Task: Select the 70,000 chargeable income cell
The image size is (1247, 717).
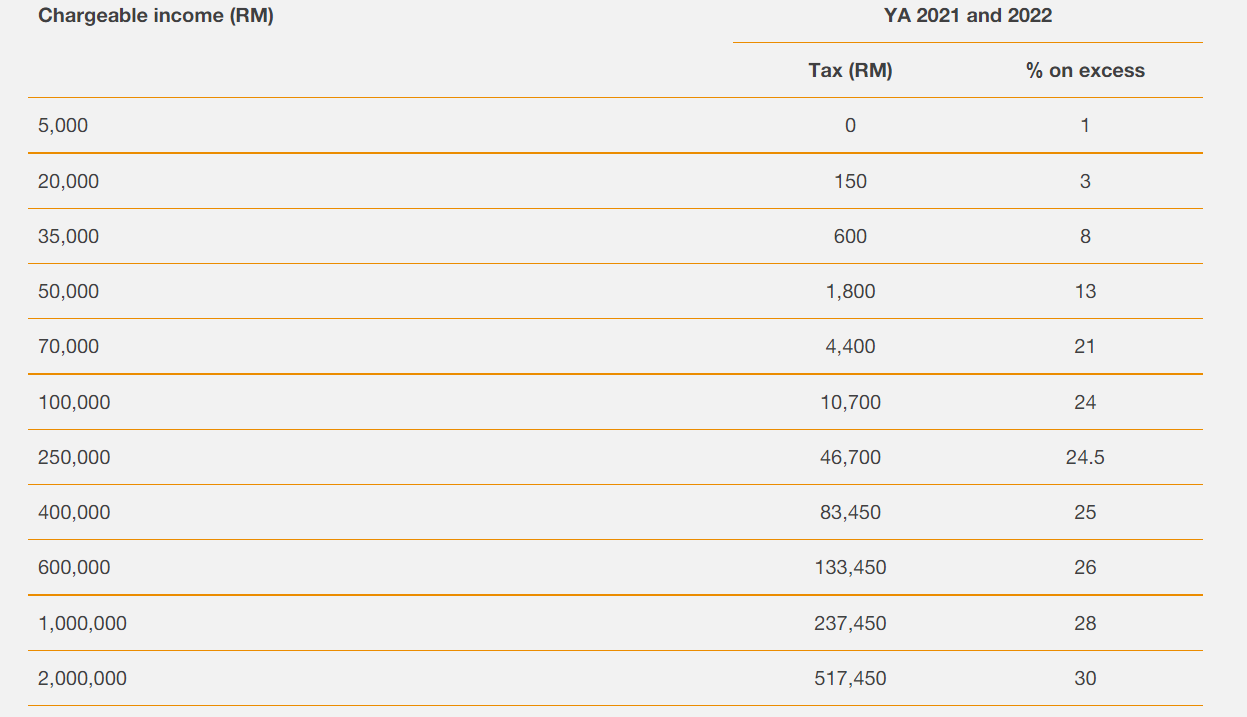Action: click(x=68, y=347)
